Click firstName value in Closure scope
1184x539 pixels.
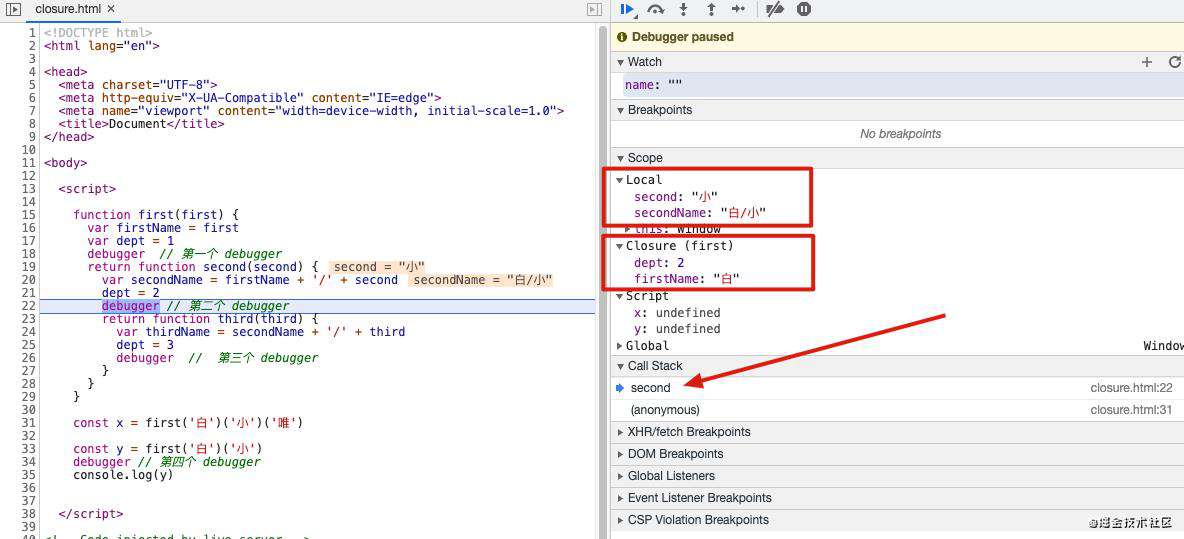tap(726, 279)
